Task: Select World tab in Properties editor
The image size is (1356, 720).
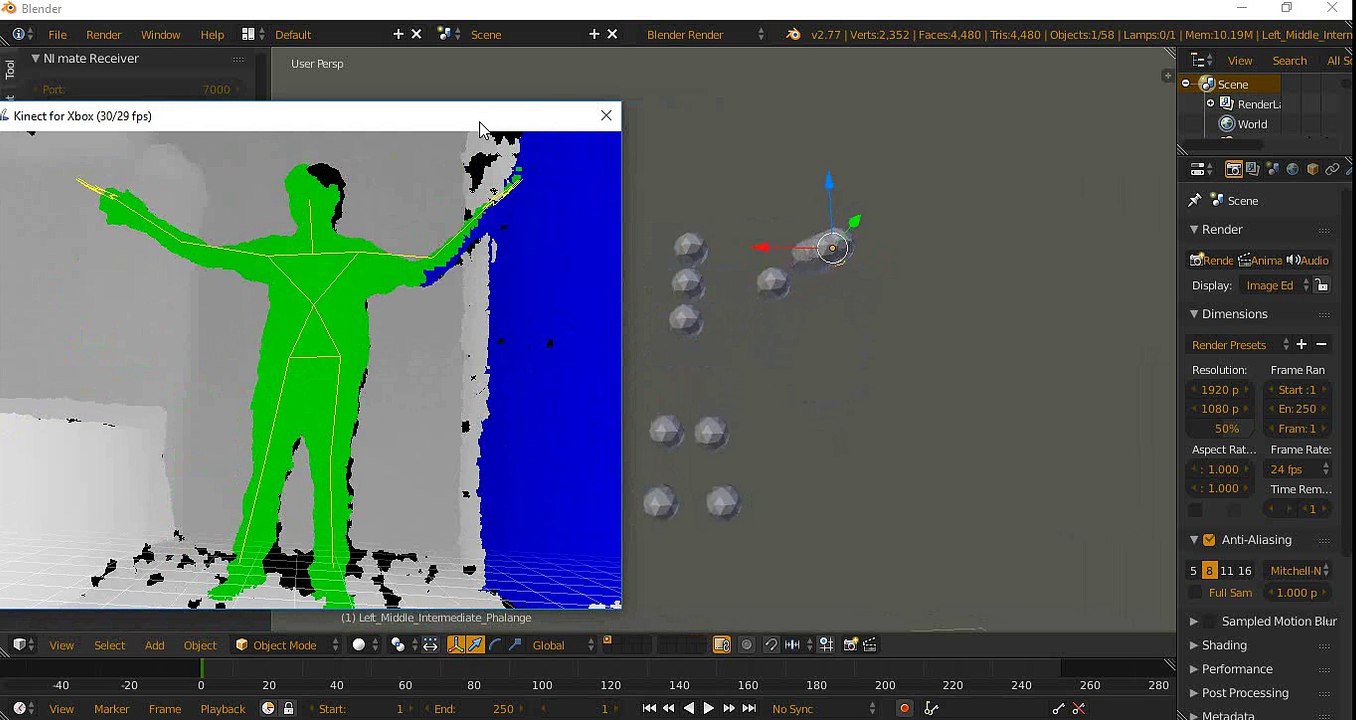Action: pos(1292,169)
